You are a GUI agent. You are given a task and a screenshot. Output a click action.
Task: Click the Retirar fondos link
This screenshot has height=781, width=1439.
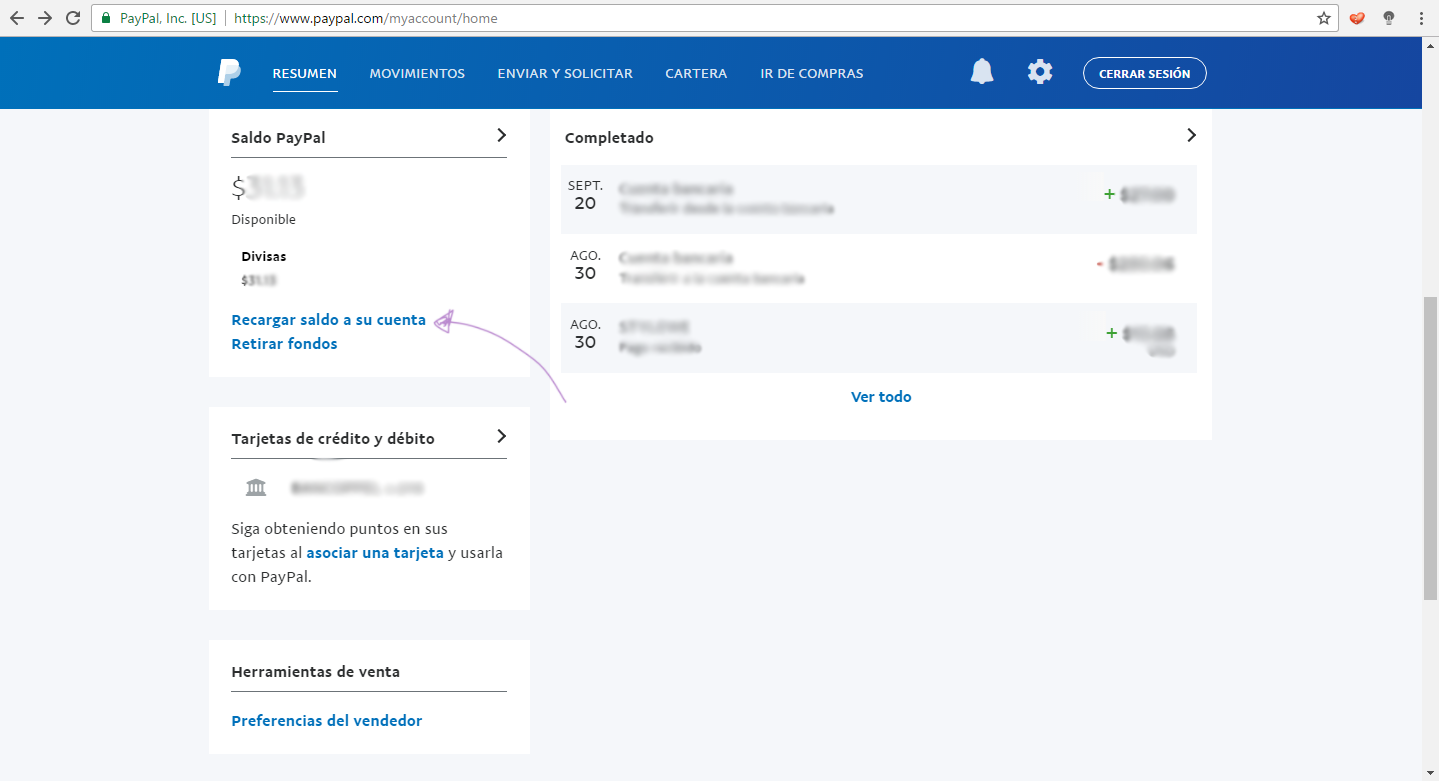(284, 344)
